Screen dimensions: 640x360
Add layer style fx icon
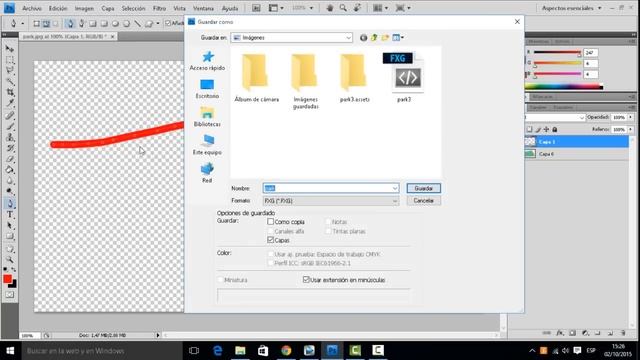560,333
